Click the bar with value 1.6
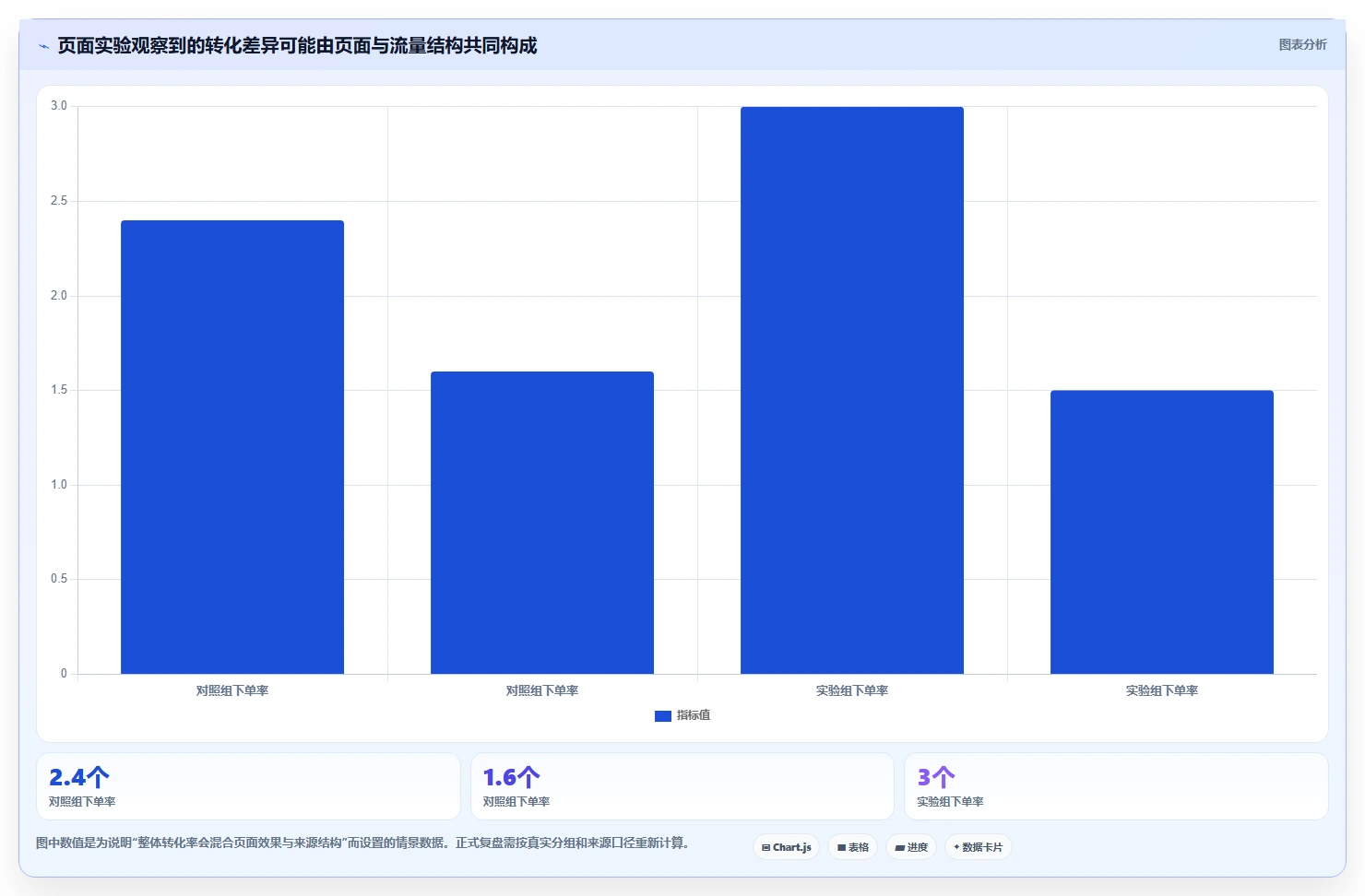This screenshot has width=1365, height=896. 542,523
